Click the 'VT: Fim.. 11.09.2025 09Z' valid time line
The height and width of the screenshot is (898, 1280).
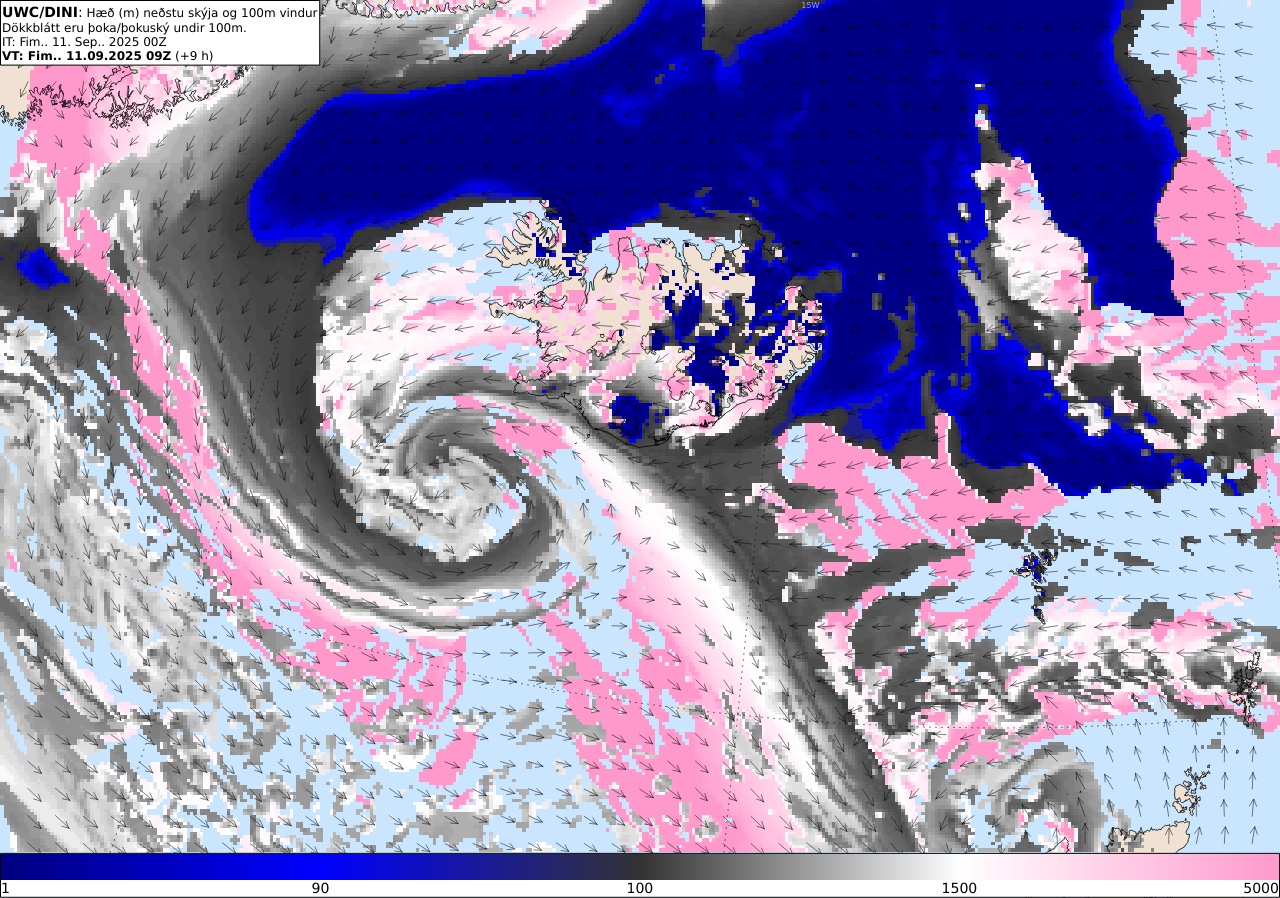tap(107, 56)
